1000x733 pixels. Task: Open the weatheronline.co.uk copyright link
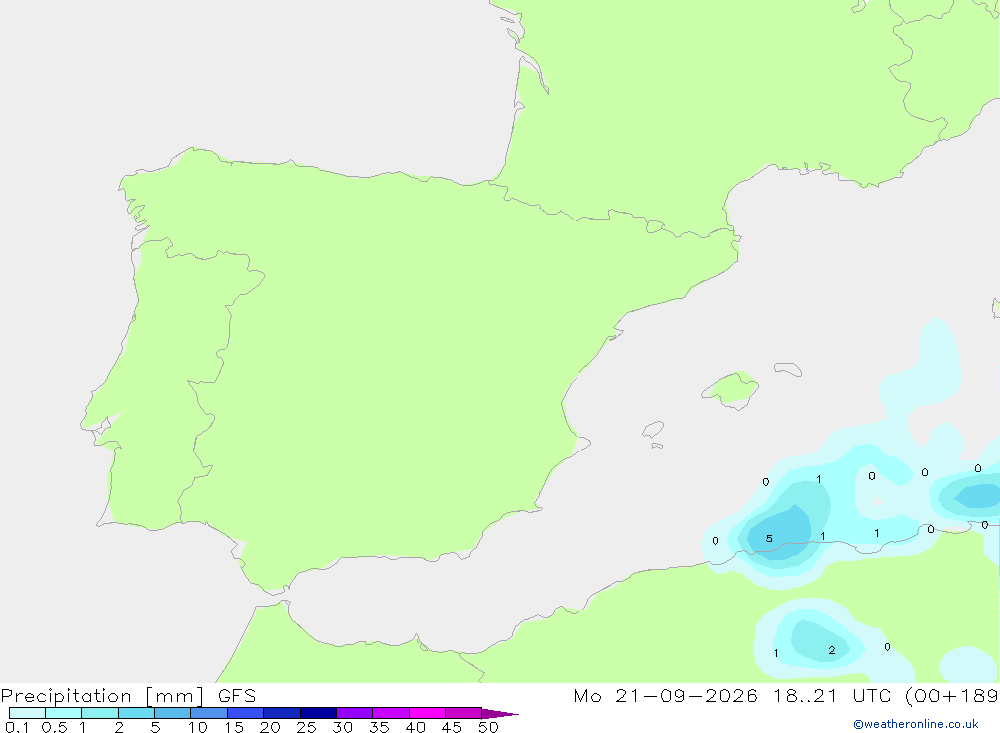pos(916,724)
